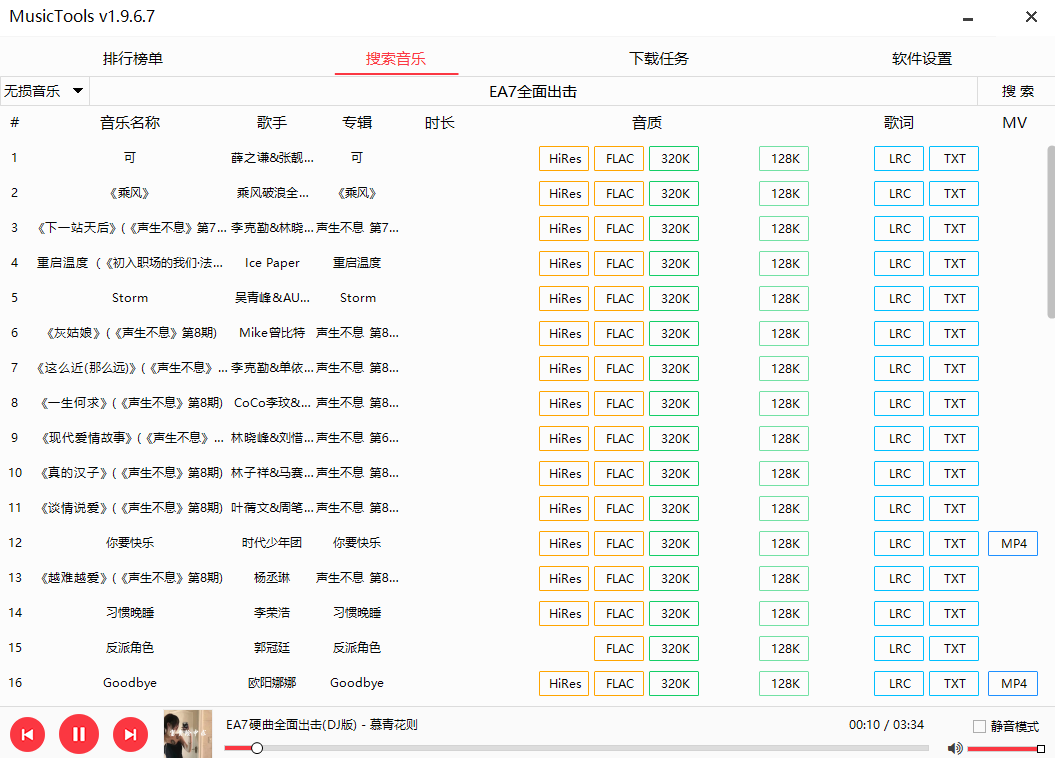Switch to the 下载任务 tab

pos(658,59)
